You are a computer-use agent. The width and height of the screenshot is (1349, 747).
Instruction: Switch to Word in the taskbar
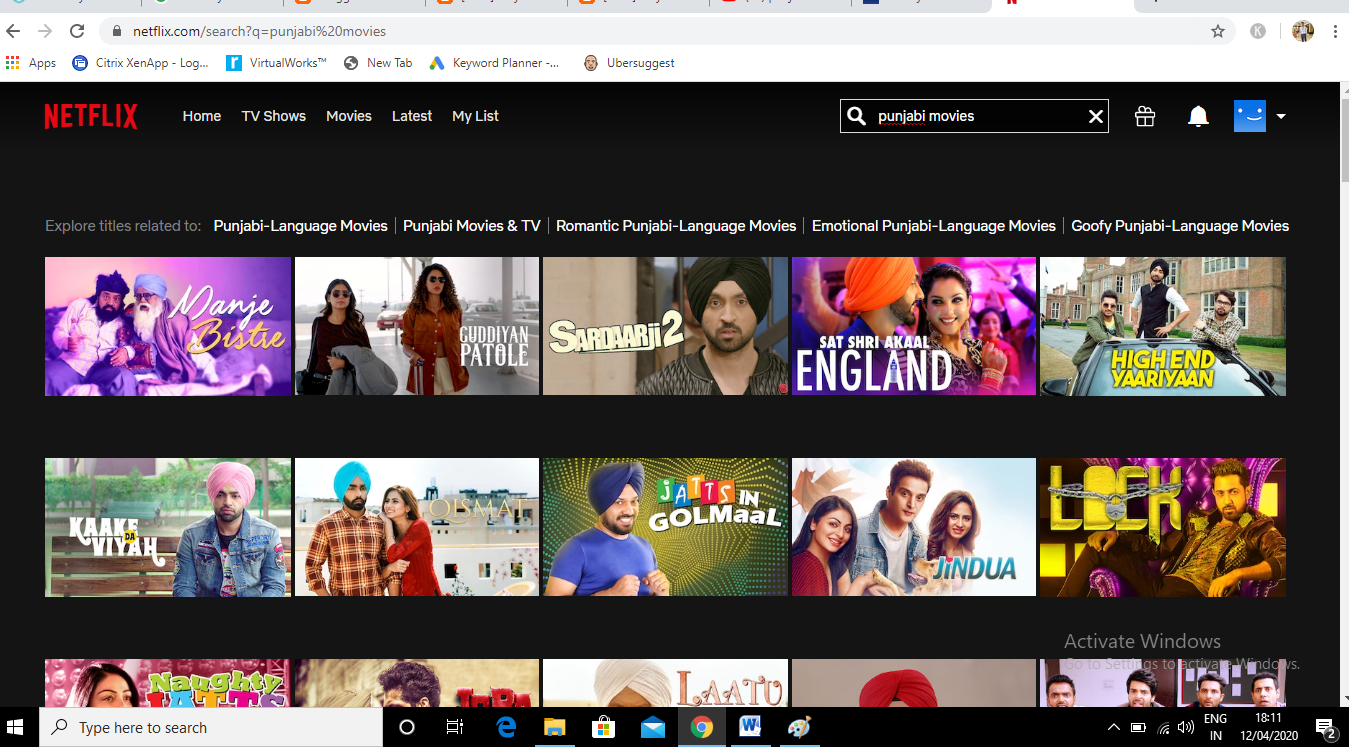click(x=750, y=727)
